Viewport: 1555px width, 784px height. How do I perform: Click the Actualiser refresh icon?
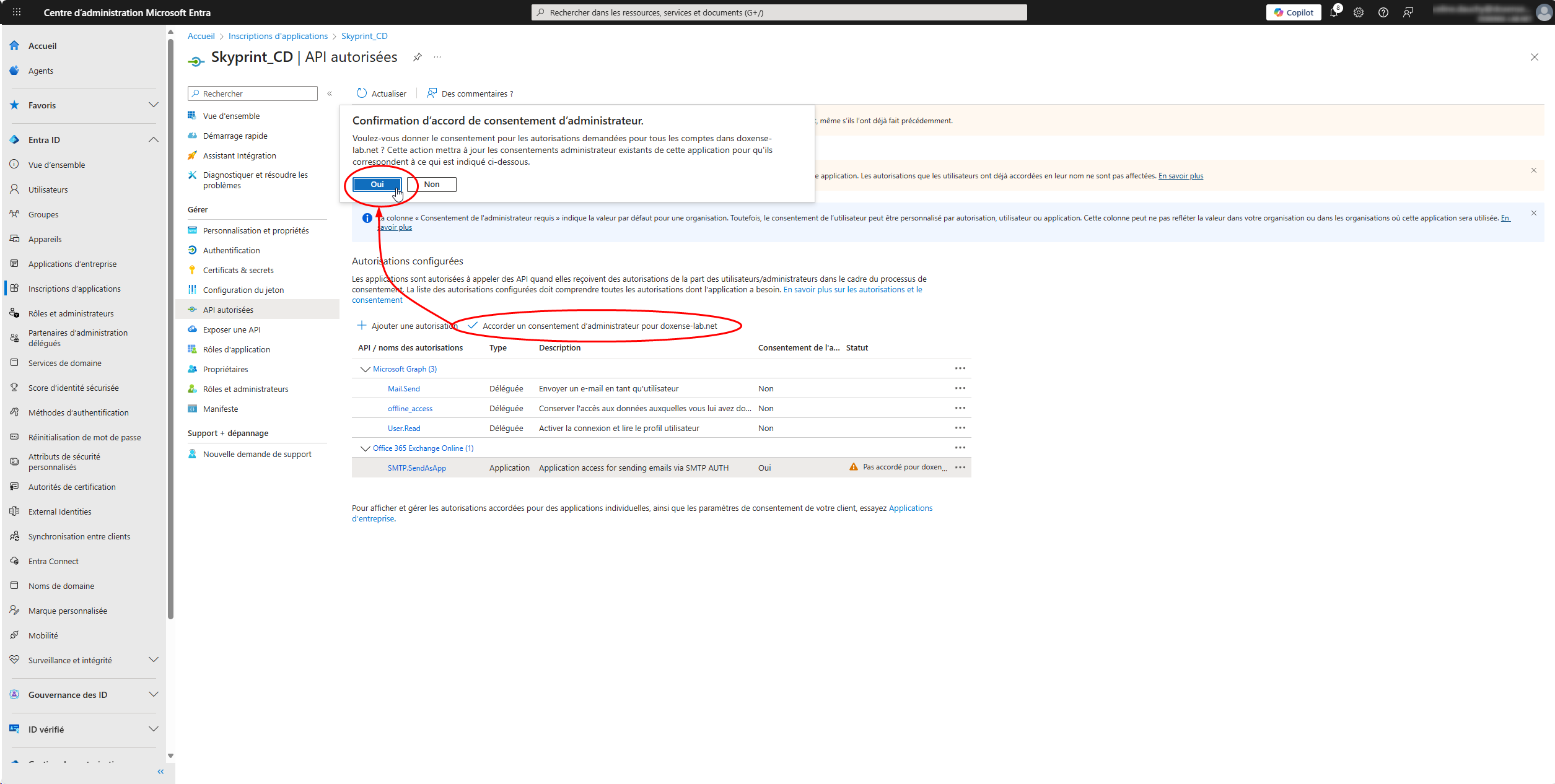[x=362, y=94]
